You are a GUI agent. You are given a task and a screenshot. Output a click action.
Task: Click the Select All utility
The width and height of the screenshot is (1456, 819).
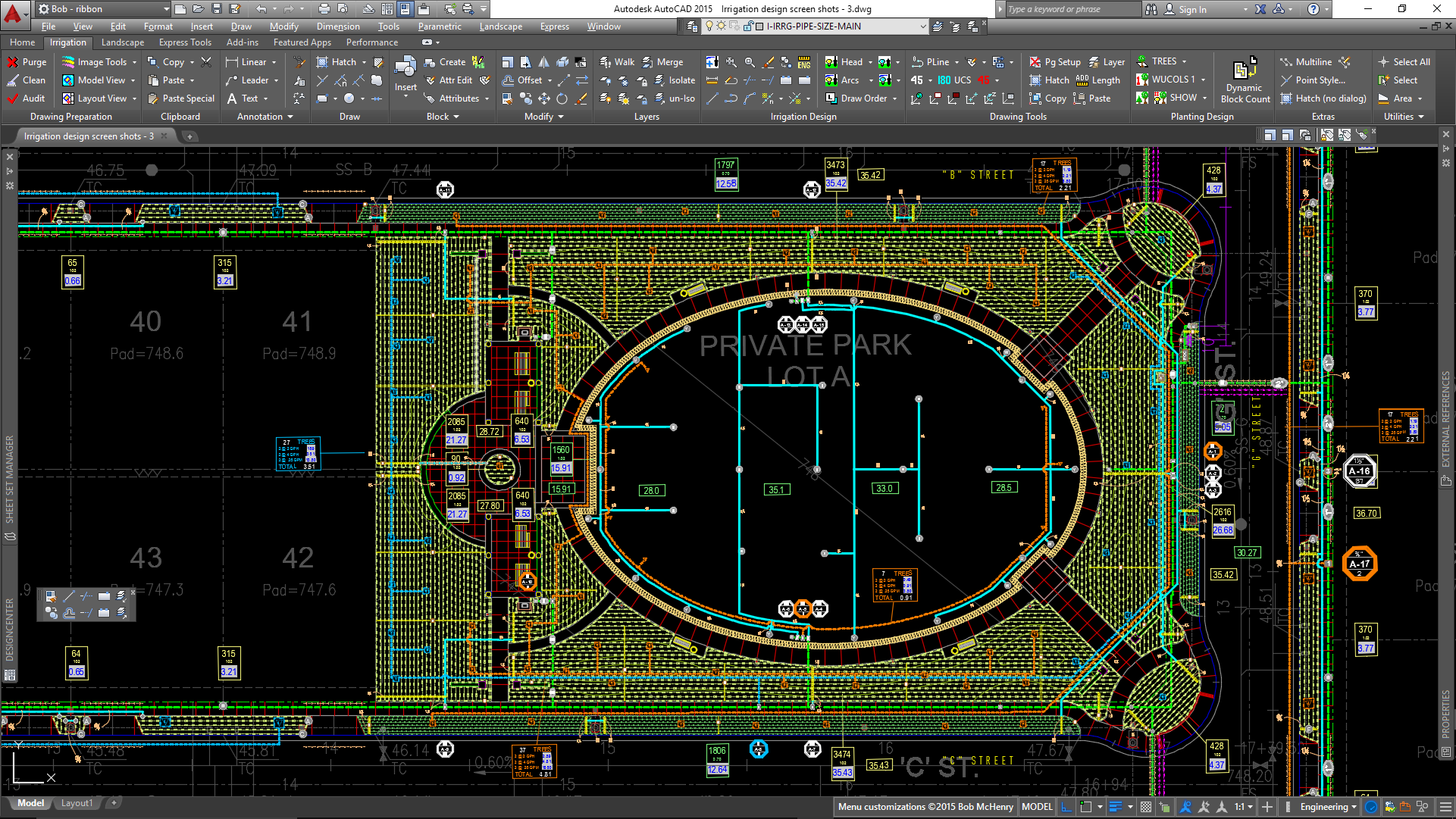tap(1404, 62)
